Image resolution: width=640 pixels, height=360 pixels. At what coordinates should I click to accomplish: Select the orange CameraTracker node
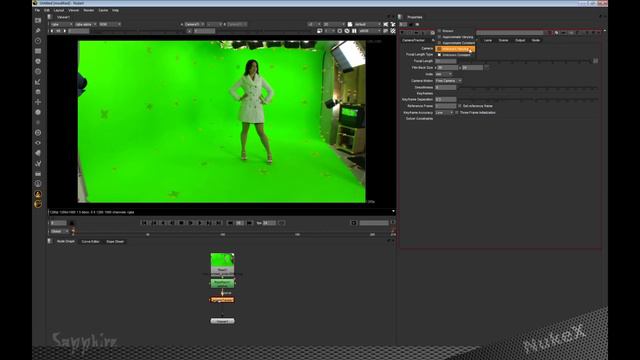[x=222, y=300]
